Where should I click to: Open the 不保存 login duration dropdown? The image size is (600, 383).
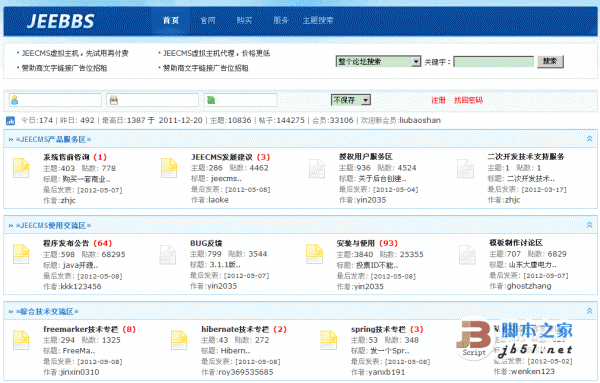(x=351, y=100)
